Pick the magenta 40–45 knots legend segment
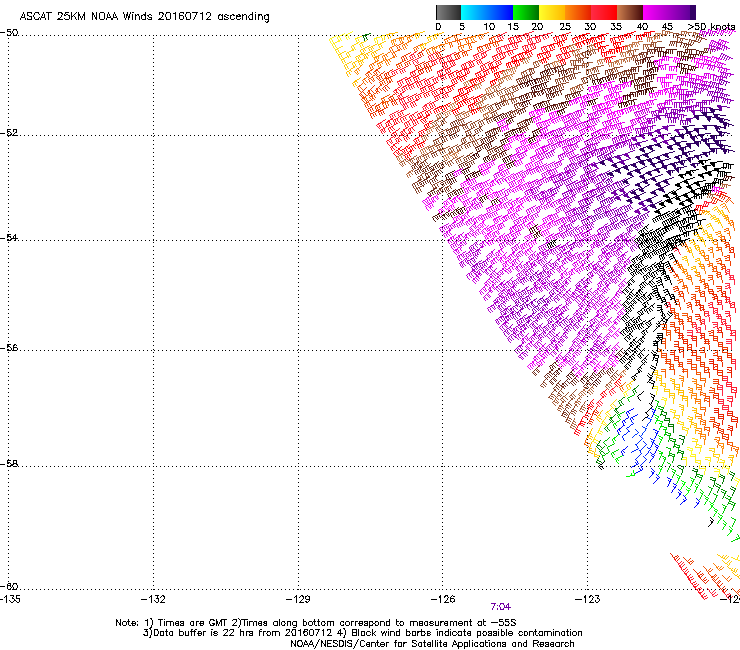Image resolution: width=740 pixels, height=650 pixels. click(656, 12)
